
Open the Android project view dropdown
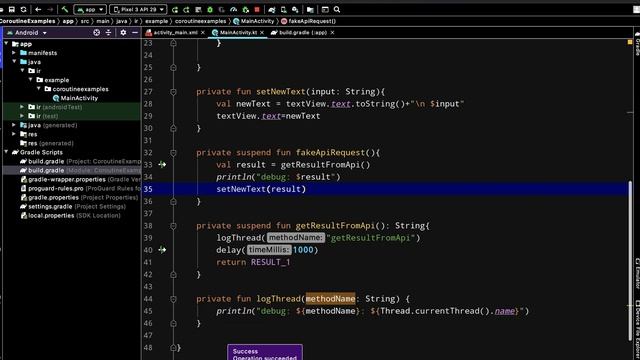coord(27,33)
